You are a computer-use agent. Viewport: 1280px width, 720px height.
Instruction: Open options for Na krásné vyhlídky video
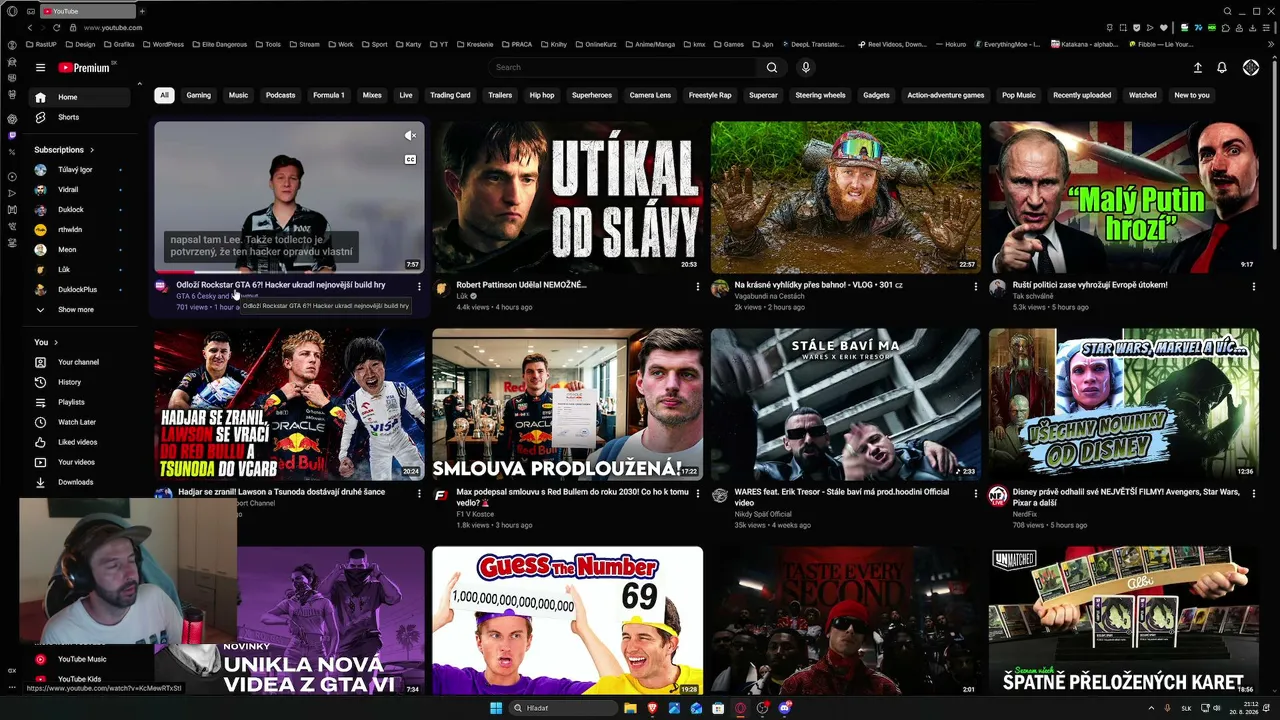(x=975, y=287)
